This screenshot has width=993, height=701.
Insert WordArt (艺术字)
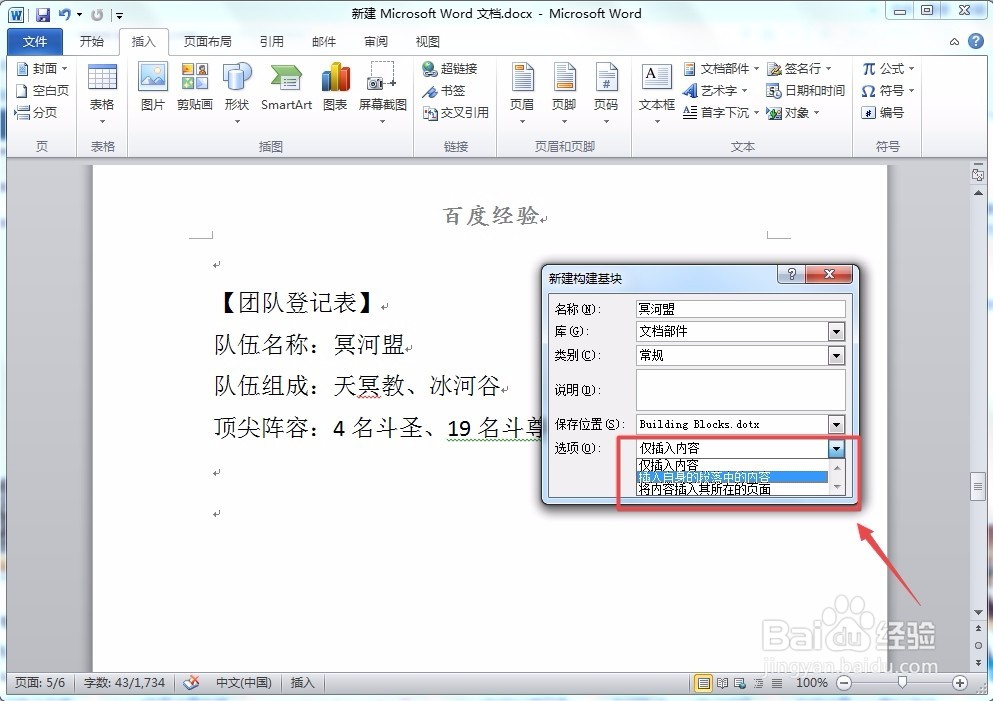click(716, 91)
